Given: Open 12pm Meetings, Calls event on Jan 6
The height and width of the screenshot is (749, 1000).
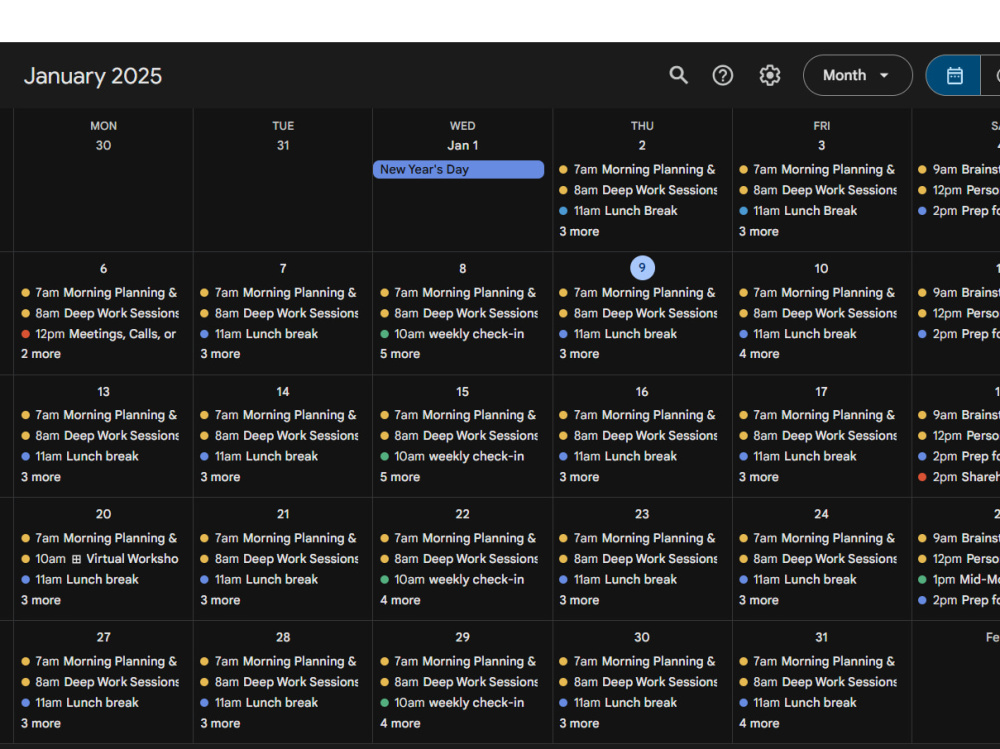Looking at the screenshot, I should 99,334.
